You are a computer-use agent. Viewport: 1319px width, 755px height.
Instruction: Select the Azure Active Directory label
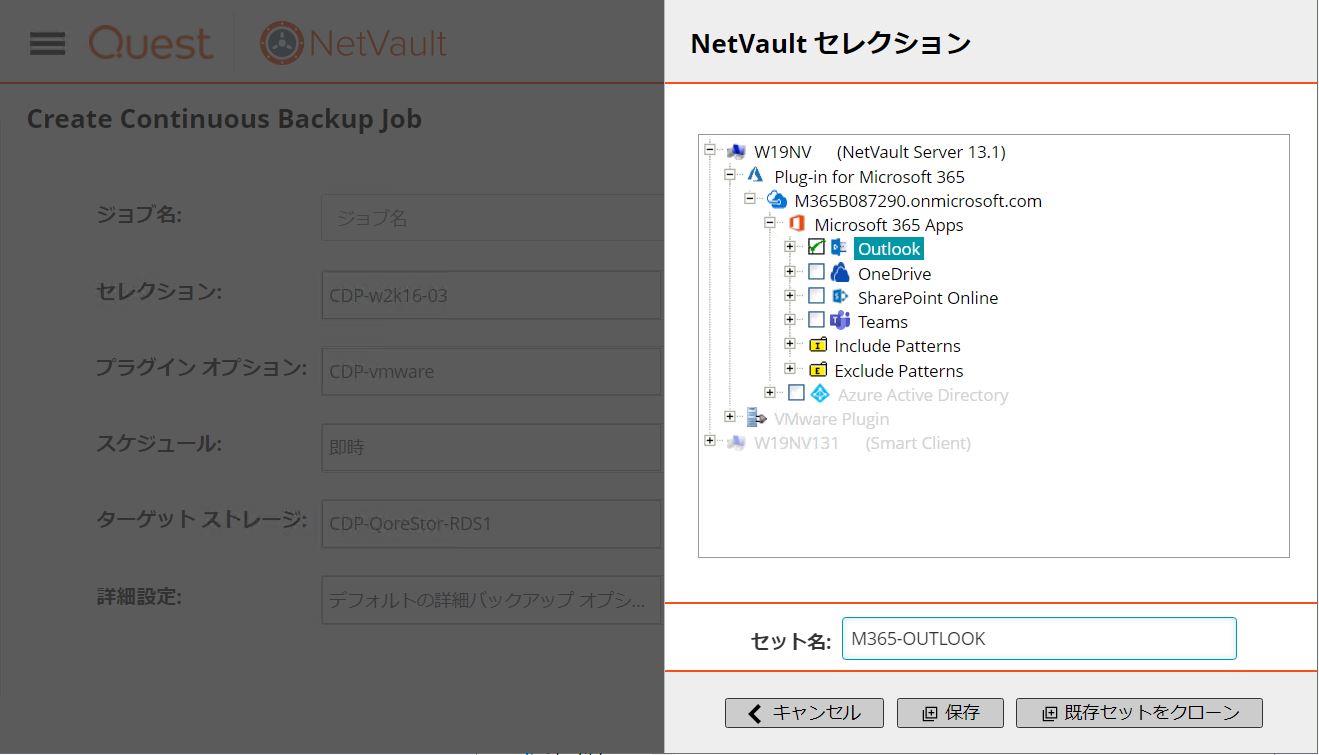pos(923,395)
